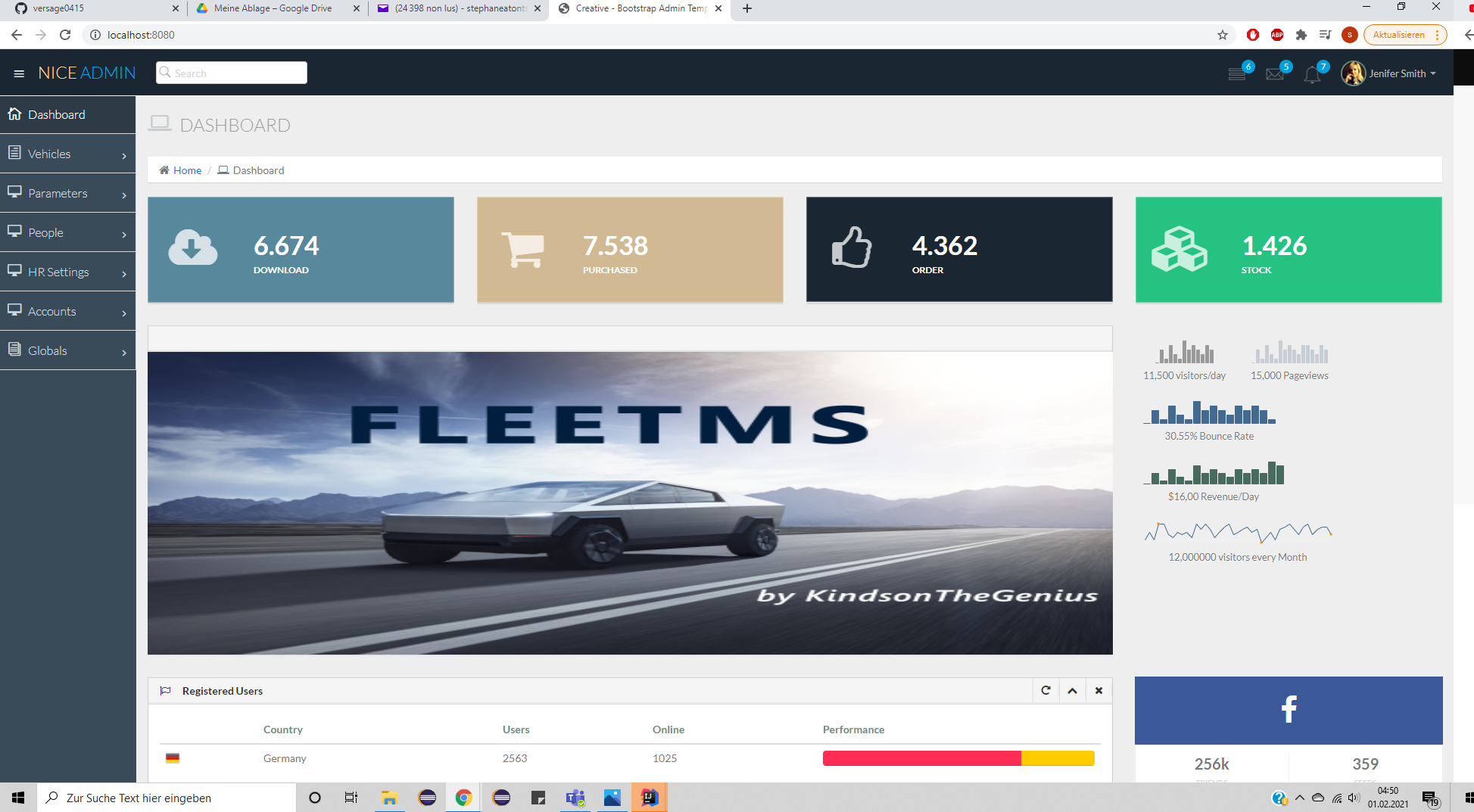Screen dimensions: 1474x812
Task: Open a new browser tab
Action: tap(747, 8)
